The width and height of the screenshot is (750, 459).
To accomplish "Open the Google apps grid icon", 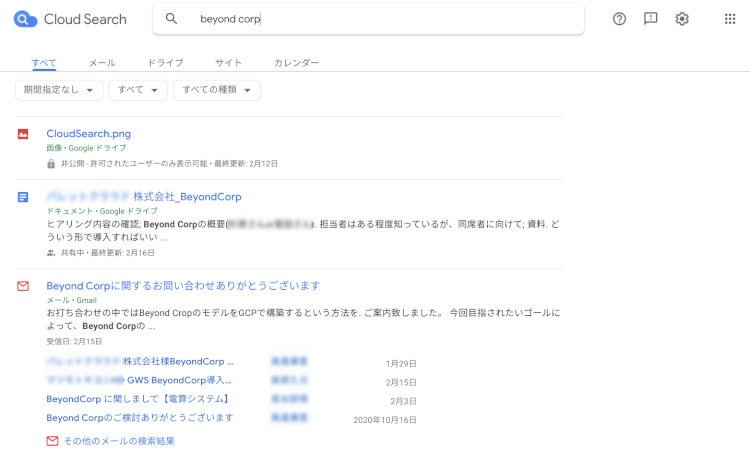I will pos(729,19).
